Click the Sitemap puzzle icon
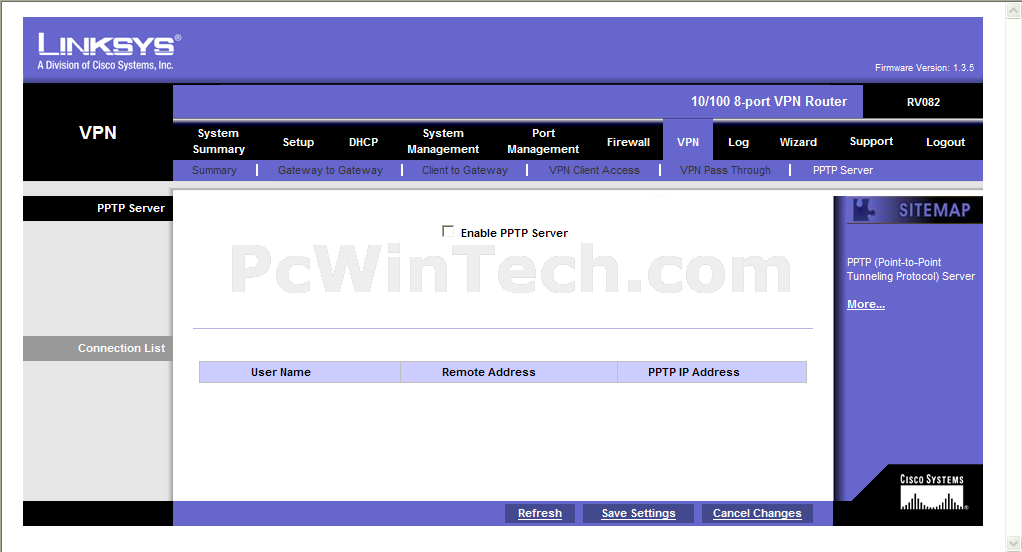 coord(865,210)
